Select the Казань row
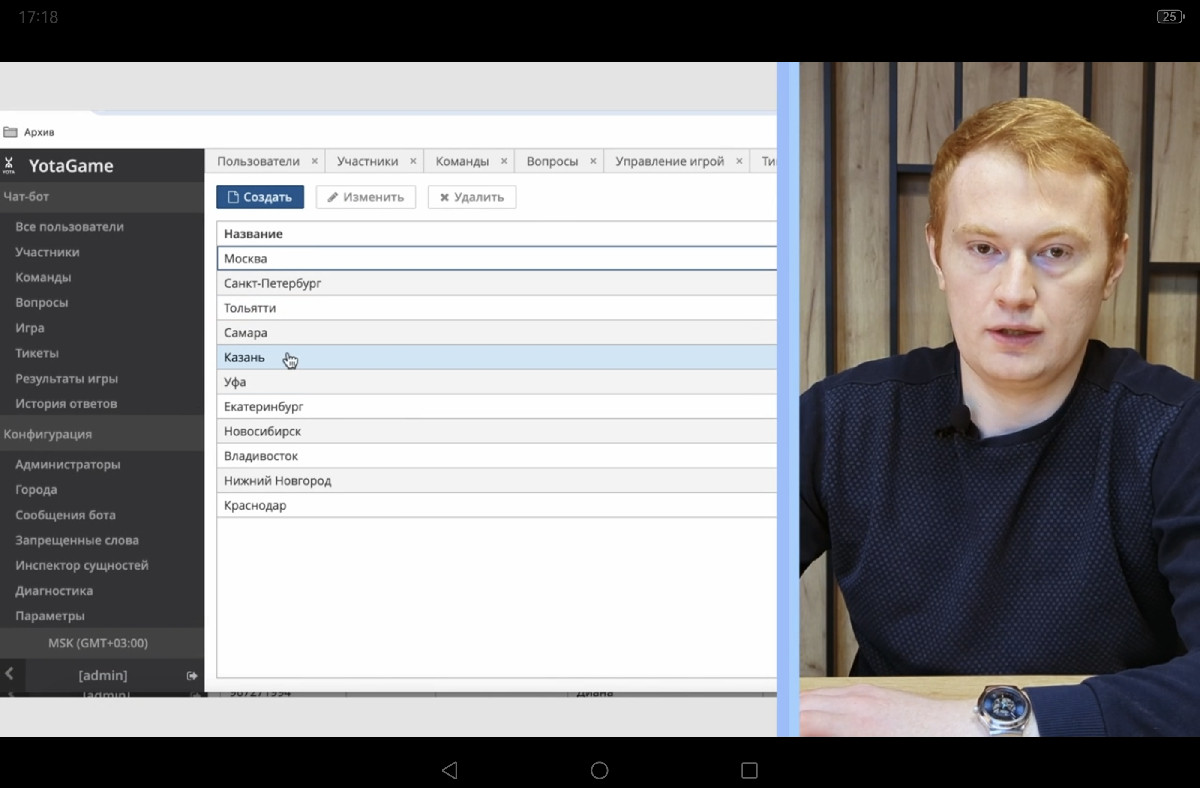The height and width of the screenshot is (788, 1200). (497, 357)
